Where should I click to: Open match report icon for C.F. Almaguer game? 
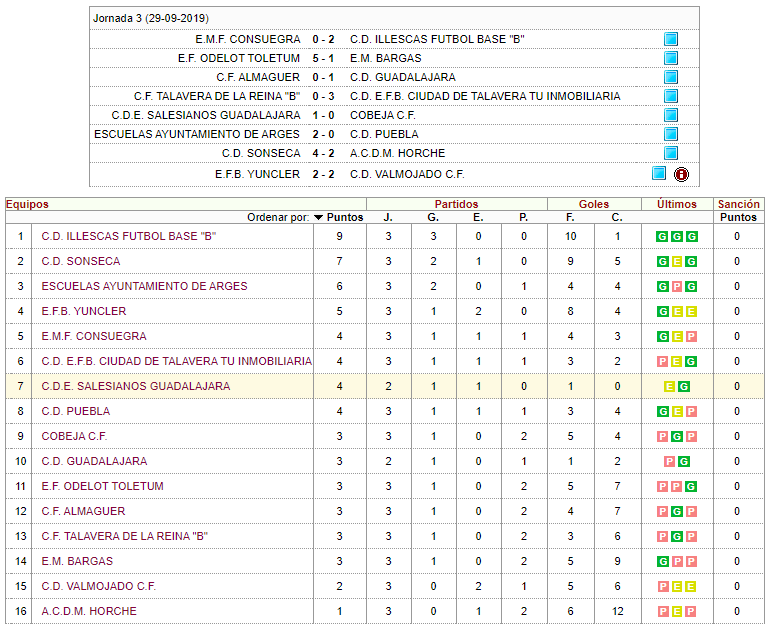click(x=671, y=77)
